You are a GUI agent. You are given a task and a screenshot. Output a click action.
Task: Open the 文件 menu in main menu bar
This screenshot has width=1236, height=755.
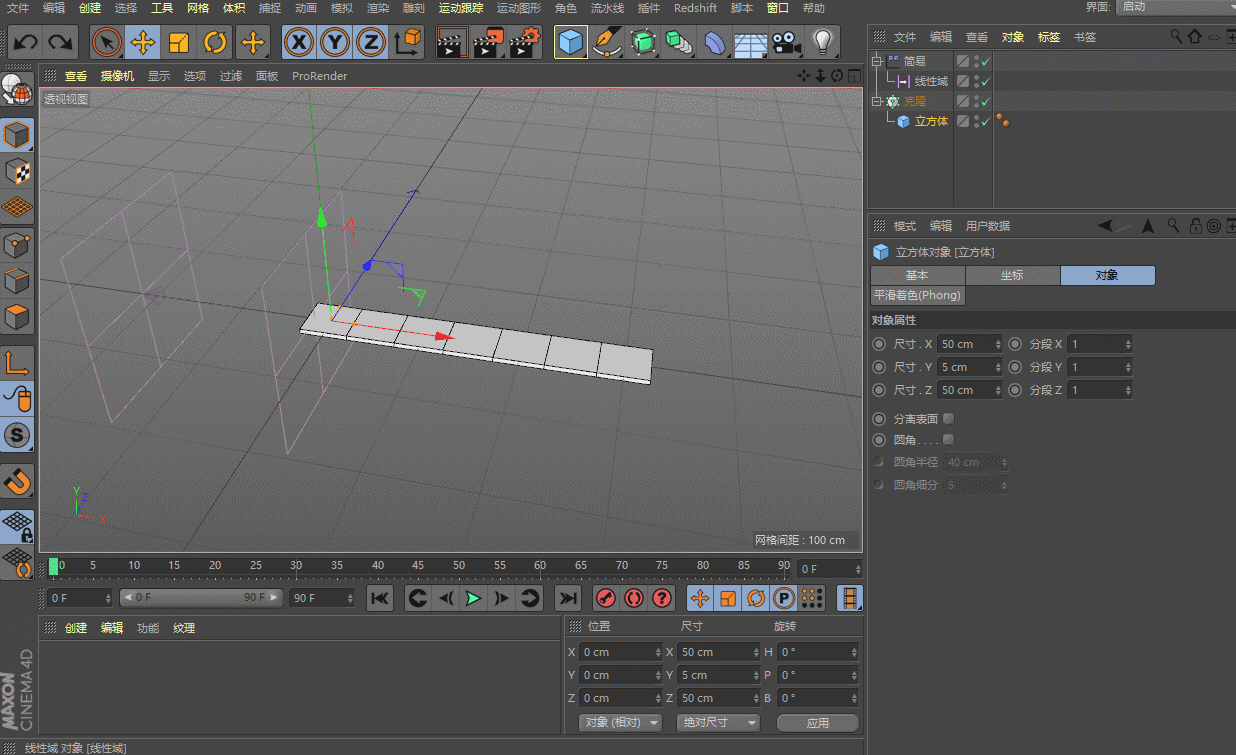click(x=18, y=8)
